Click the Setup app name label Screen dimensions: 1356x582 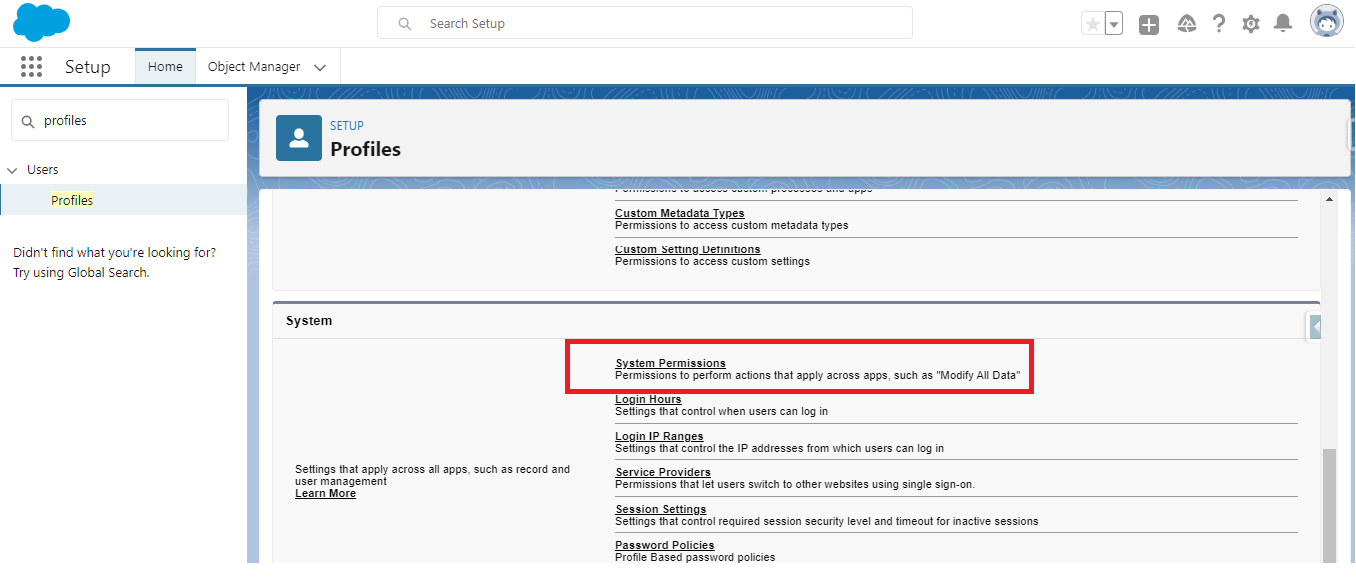tap(87, 67)
